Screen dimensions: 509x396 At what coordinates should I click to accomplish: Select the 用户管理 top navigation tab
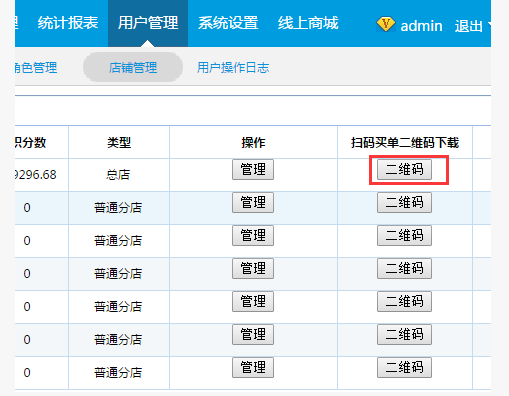click(148, 23)
